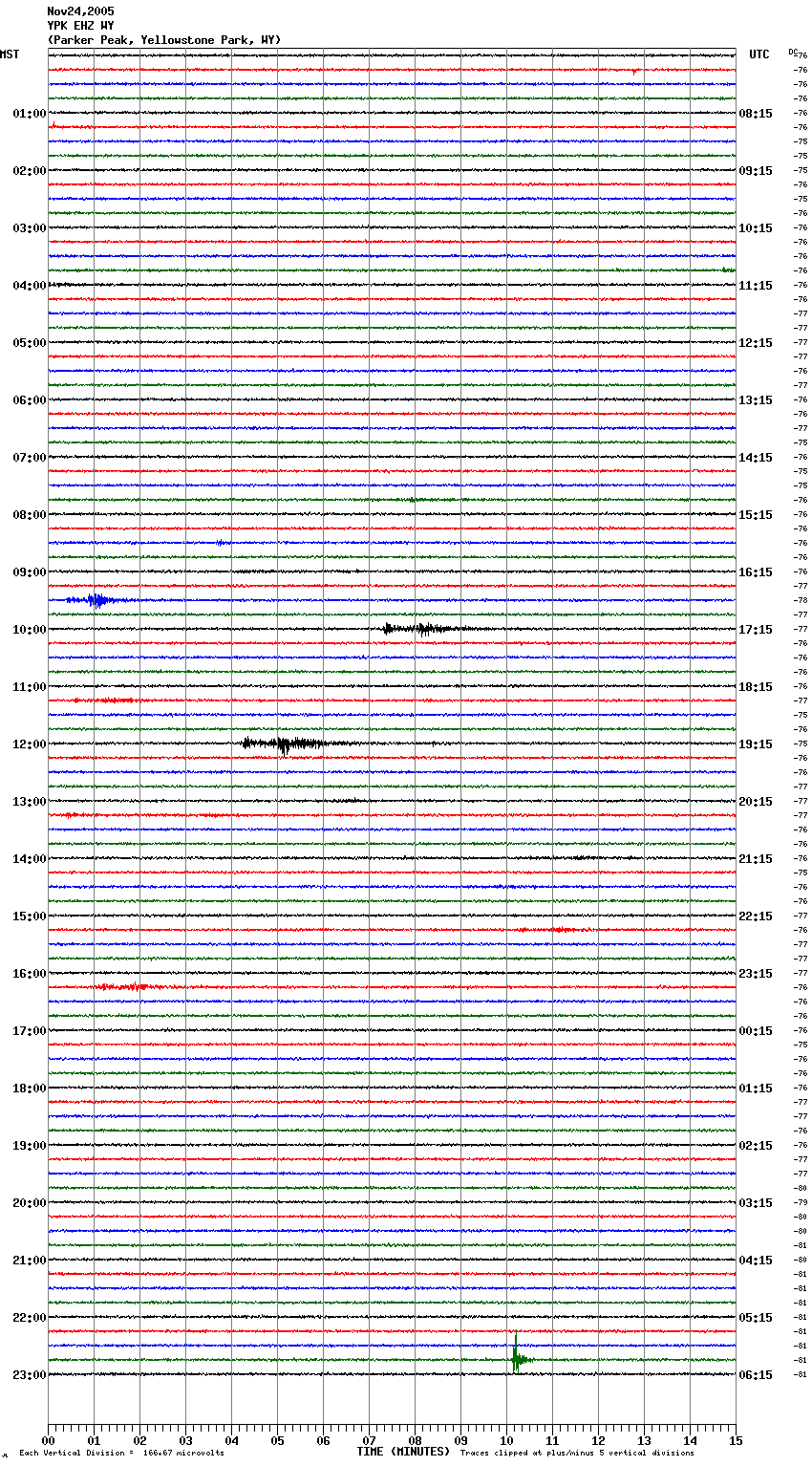Image resolution: width=812 pixels, height=1466 pixels.
Task: Select the station code 'YPK EHZ WY'
Action: coord(80,26)
